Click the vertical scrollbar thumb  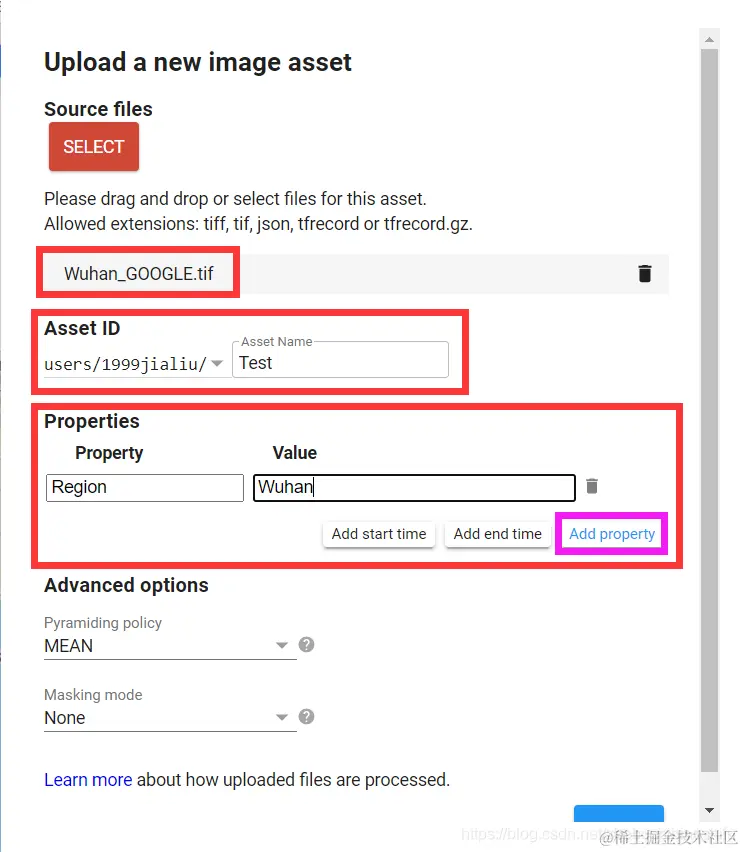pyautogui.click(x=709, y=410)
